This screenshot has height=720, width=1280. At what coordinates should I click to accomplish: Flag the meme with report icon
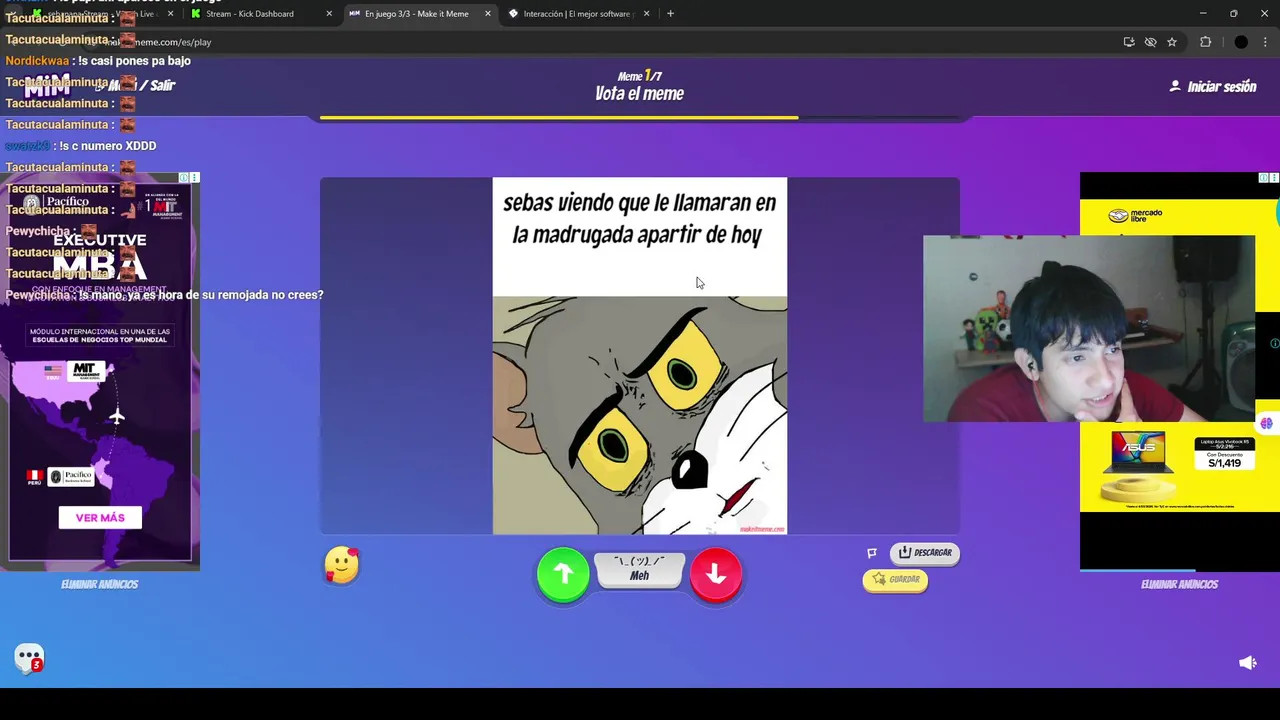click(x=872, y=553)
